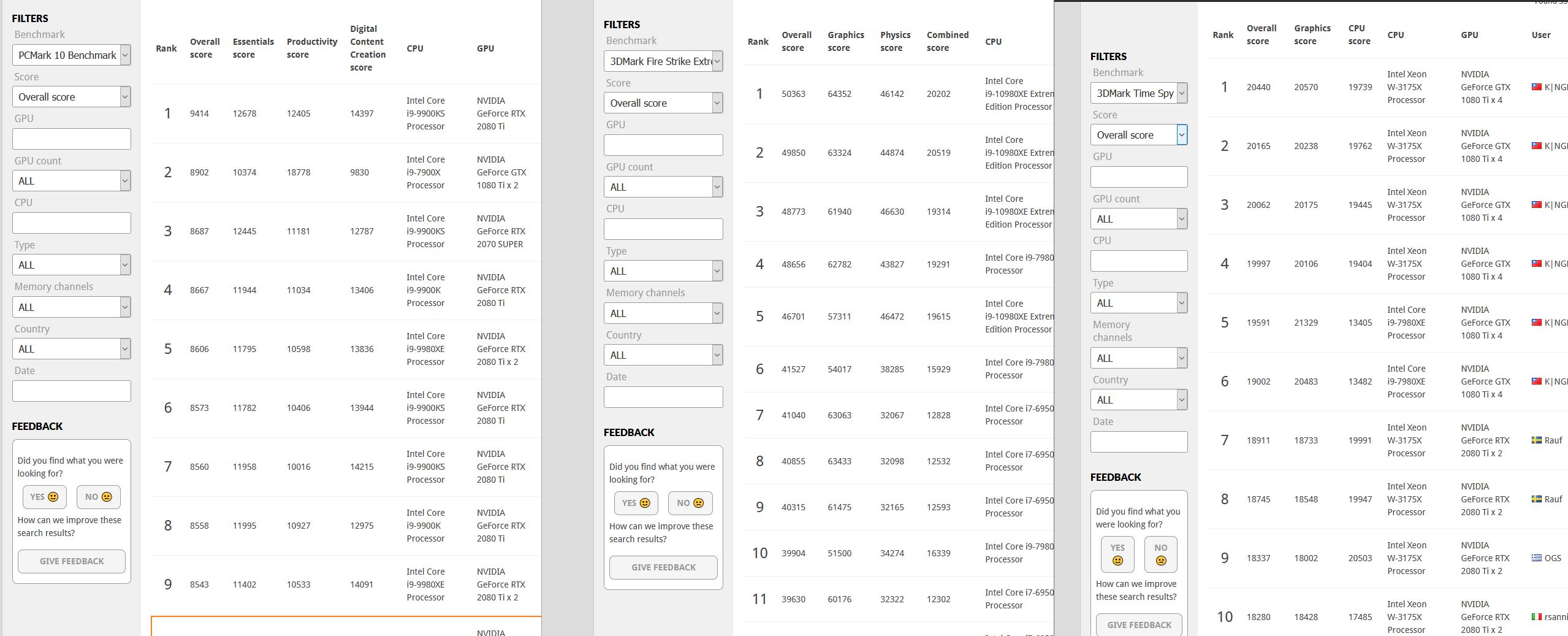1568x636 pixels.
Task: Click NO sad-face button in Time Spy feedback
Action: coord(1161,554)
